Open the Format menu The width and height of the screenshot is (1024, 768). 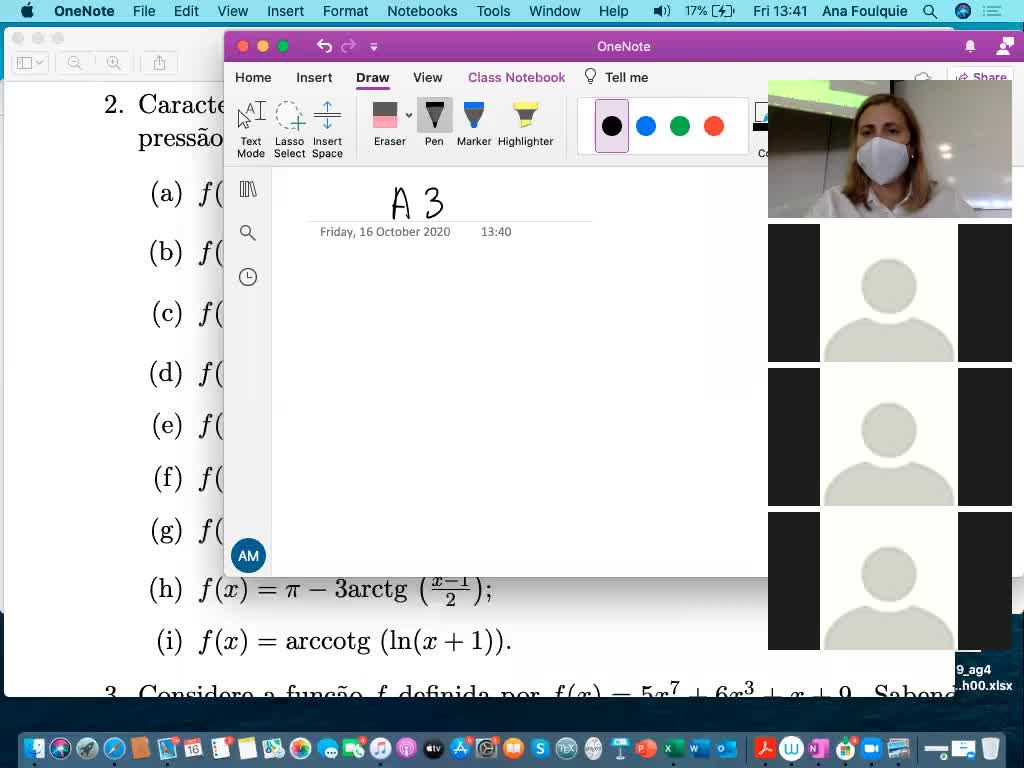(345, 11)
